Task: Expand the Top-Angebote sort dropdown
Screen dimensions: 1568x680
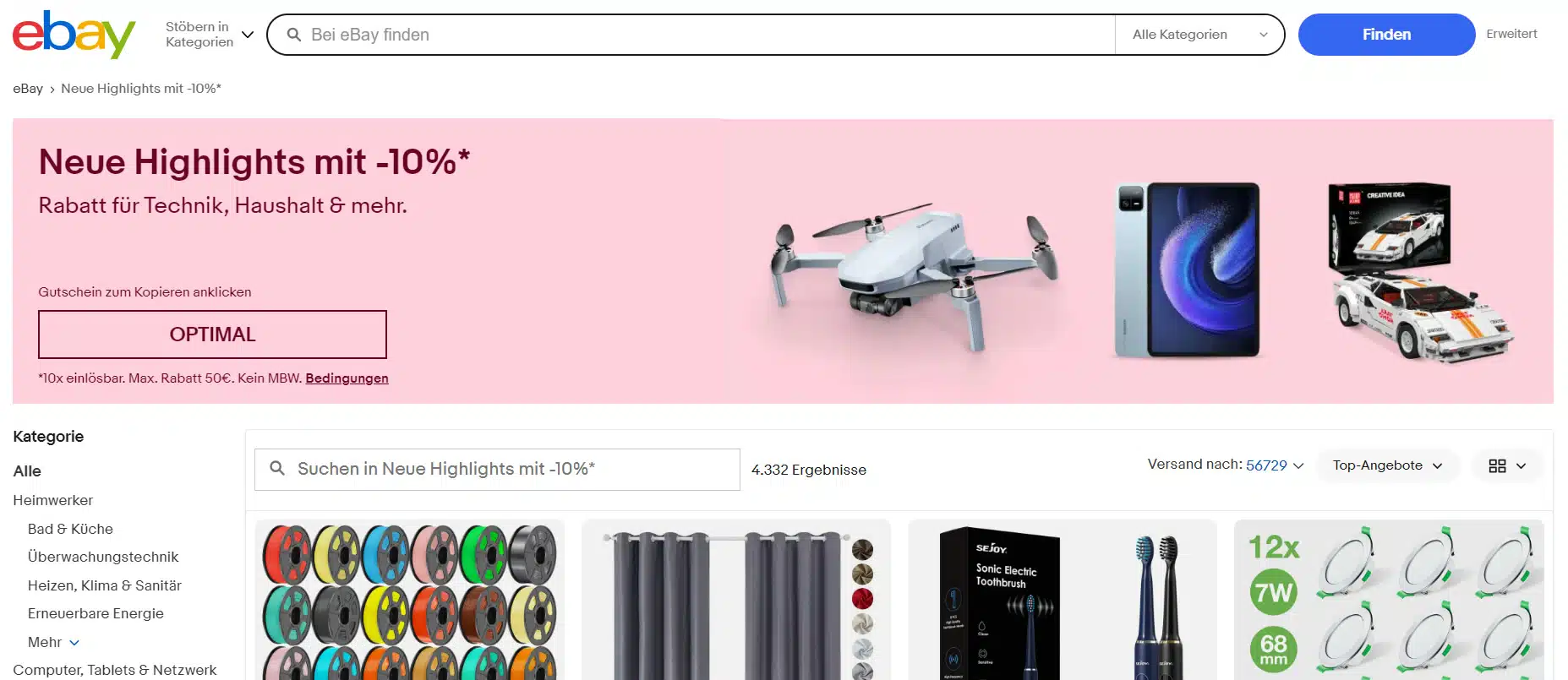Action: (x=1387, y=465)
